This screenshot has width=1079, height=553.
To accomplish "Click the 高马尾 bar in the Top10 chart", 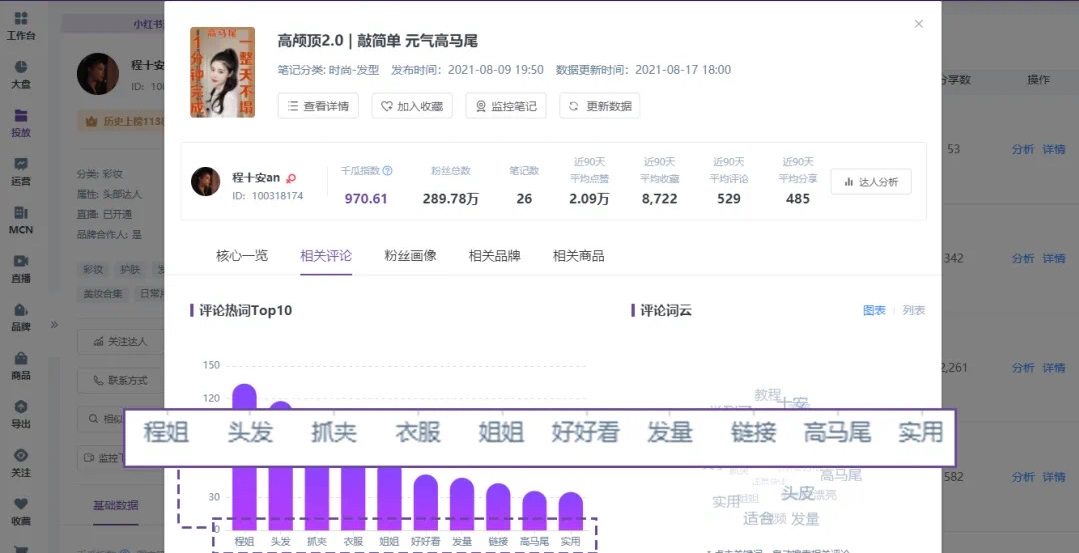I will pyautogui.click(x=534, y=510).
